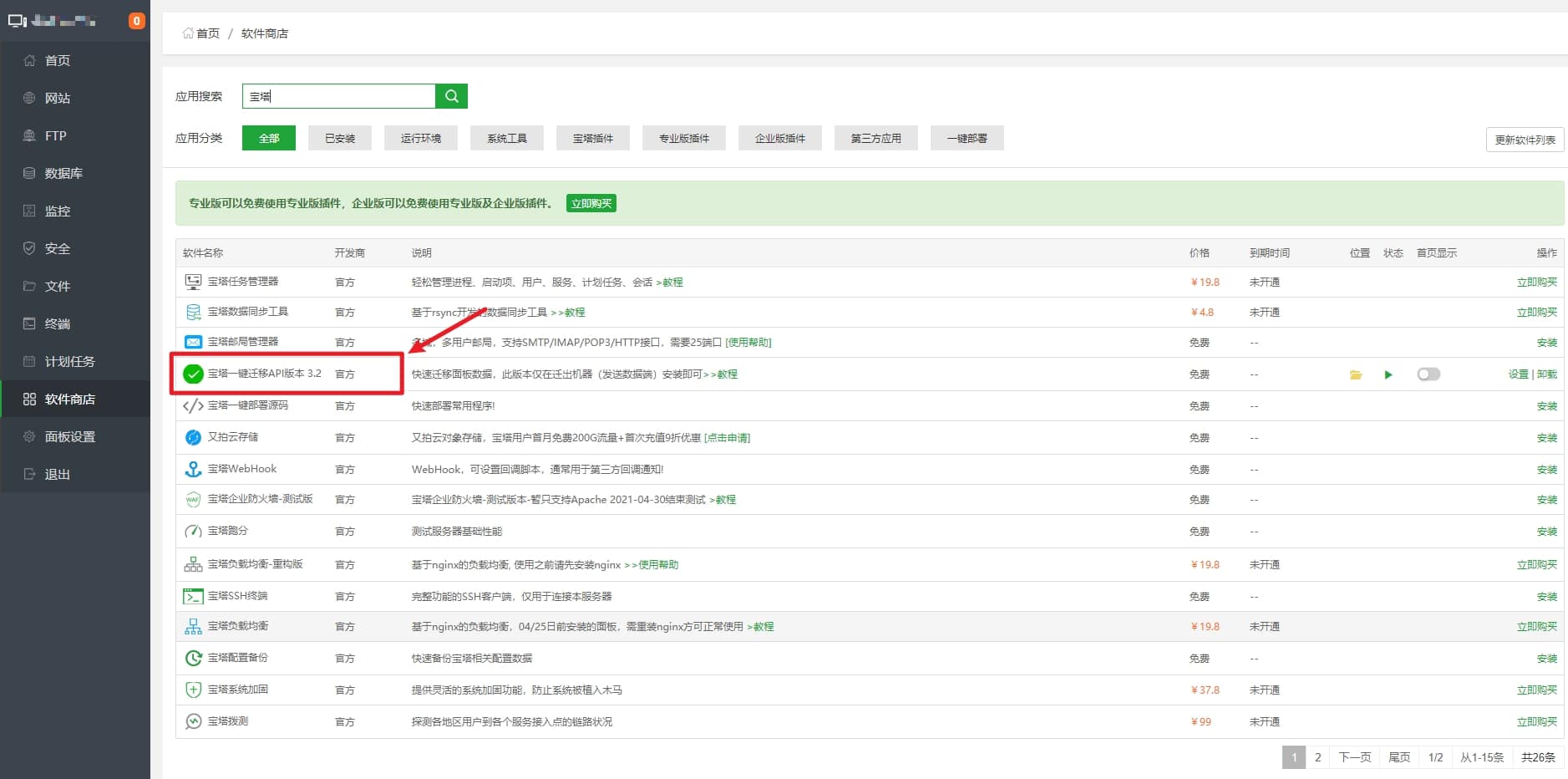Image resolution: width=1568 pixels, height=779 pixels.
Task: Click 更新软件列表 button
Action: pyautogui.click(x=1525, y=140)
